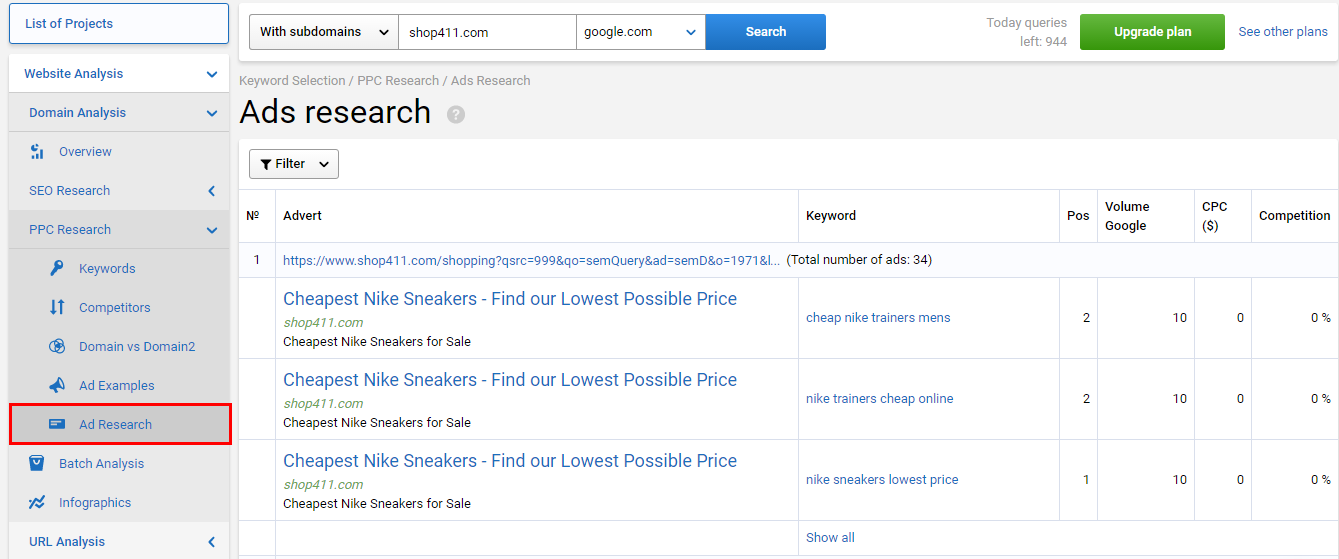The width and height of the screenshot is (1339, 559).
Task: Click the Overview sidebar icon
Action: pos(37,152)
